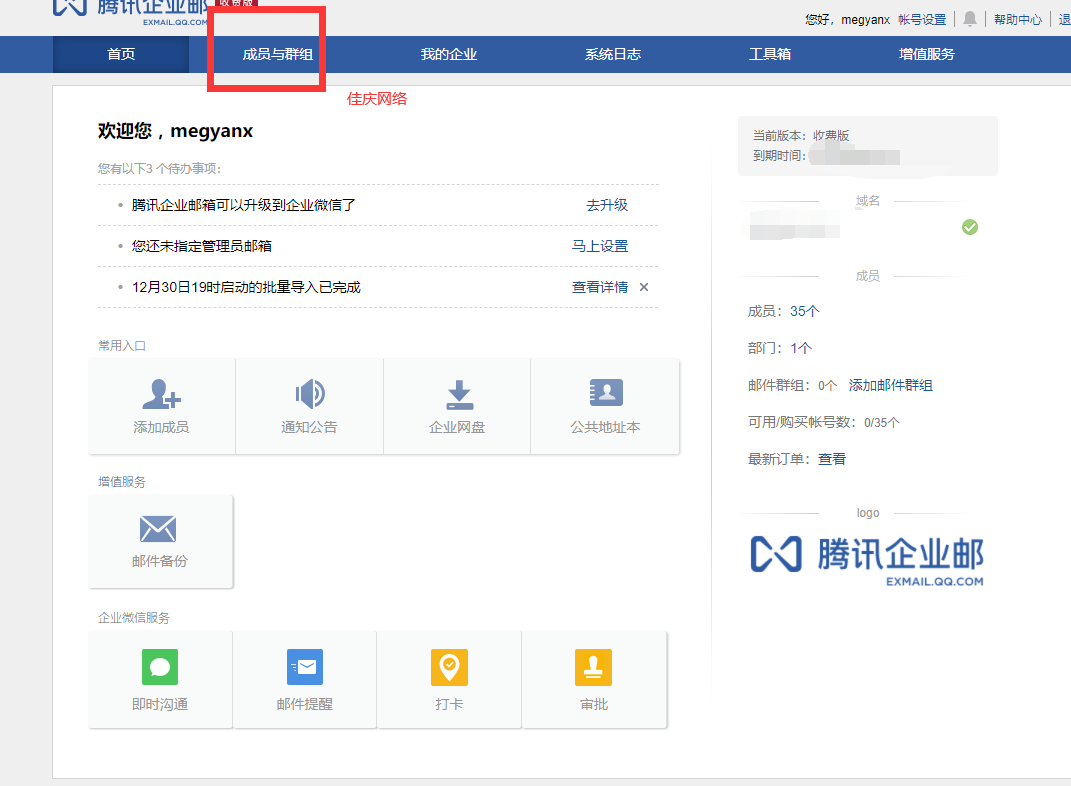Click the 当前版本：收费版 text
Image resolution: width=1071 pixels, height=786 pixels.
[801, 135]
